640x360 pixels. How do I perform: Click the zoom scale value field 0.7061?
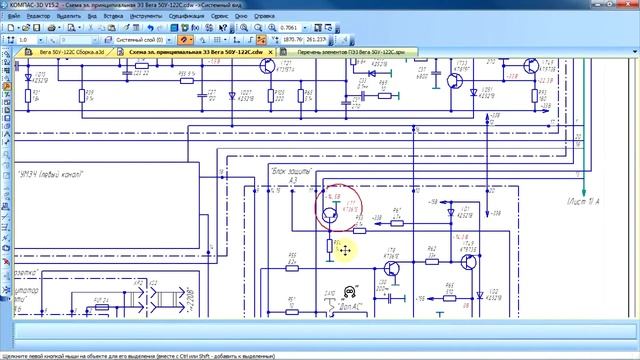point(289,28)
